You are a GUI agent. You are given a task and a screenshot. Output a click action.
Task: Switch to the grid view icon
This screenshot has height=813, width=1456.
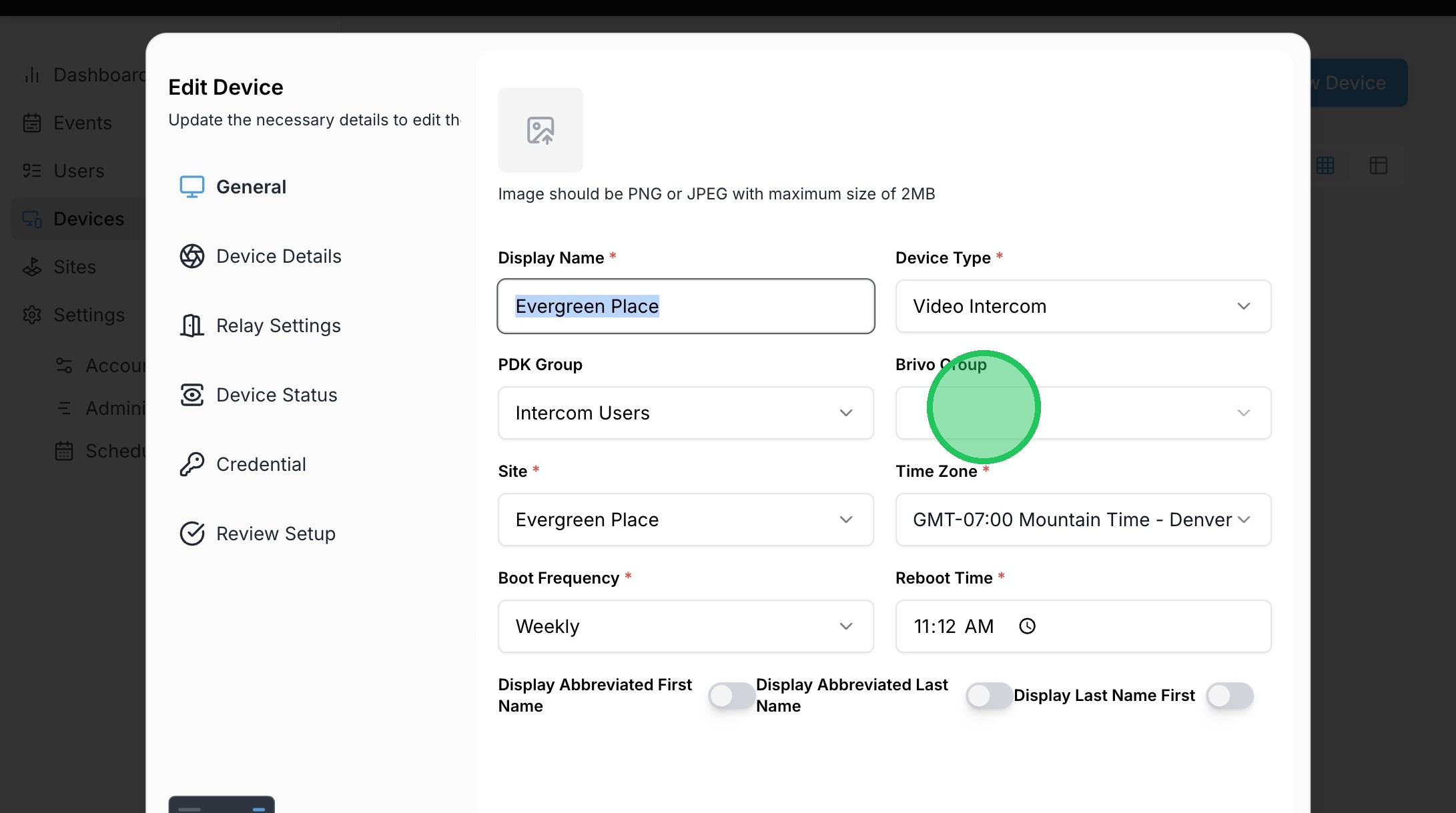point(1325,165)
